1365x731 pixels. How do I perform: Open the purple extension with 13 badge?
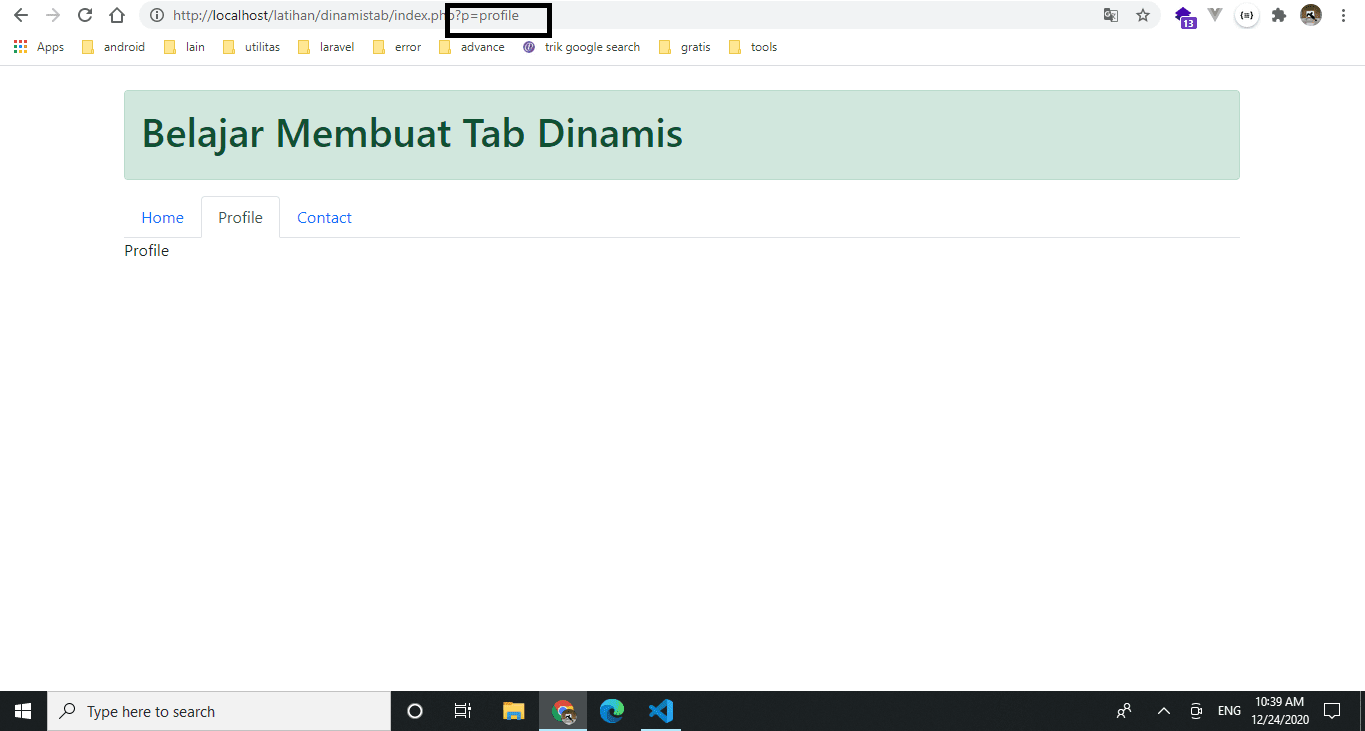(1185, 16)
